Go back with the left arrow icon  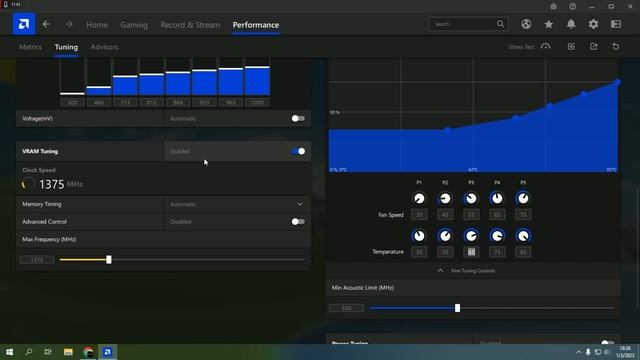46,24
